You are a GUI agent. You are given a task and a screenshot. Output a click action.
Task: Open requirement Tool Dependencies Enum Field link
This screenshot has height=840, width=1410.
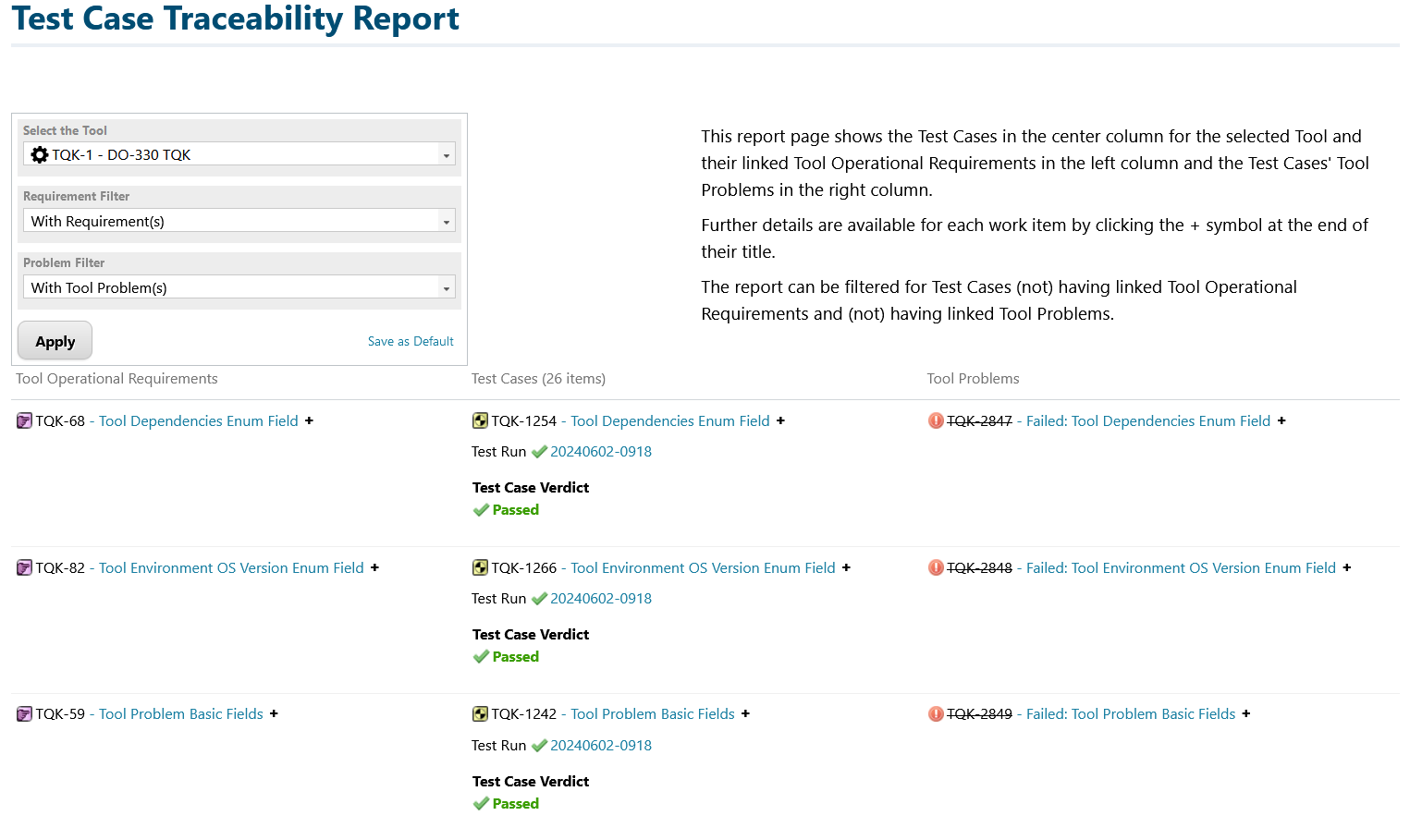click(x=199, y=421)
